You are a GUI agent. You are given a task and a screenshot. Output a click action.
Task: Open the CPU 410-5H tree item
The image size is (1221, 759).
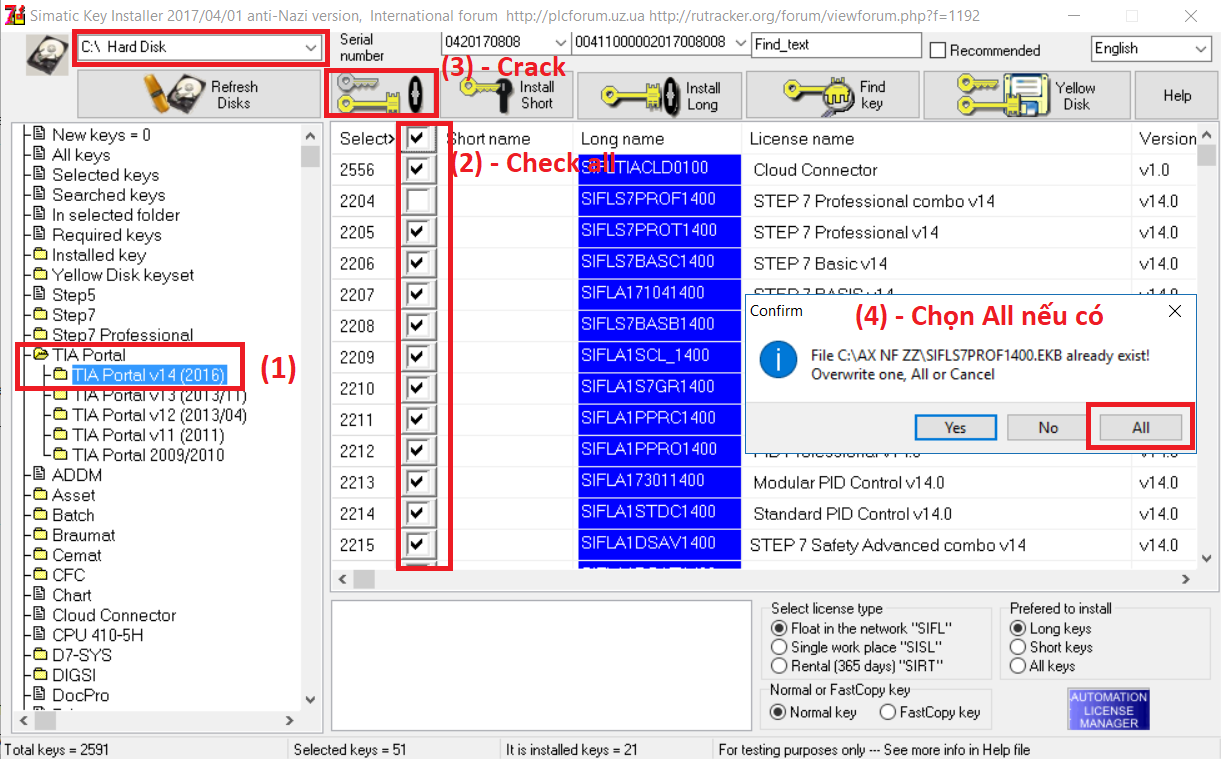97,635
